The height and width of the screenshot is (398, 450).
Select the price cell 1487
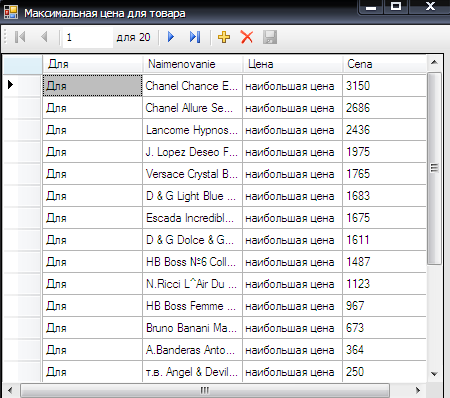(x=384, y=262)
